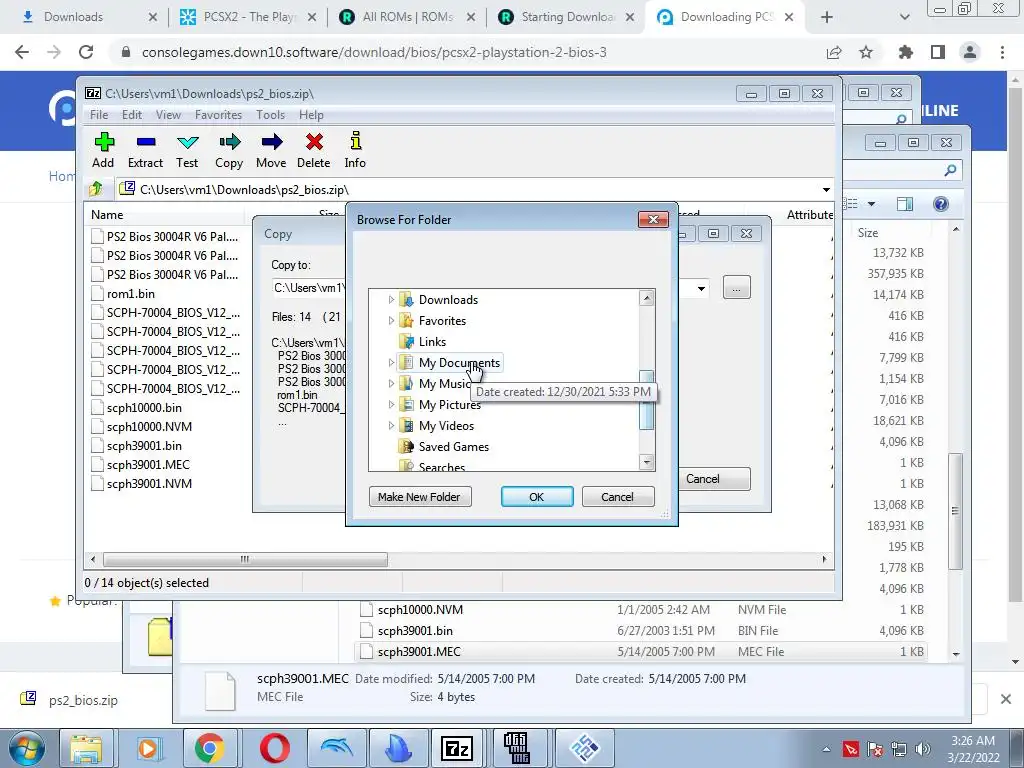
Task: Open the 7-Zip address bar path dropdown
Action: [826, 189]
